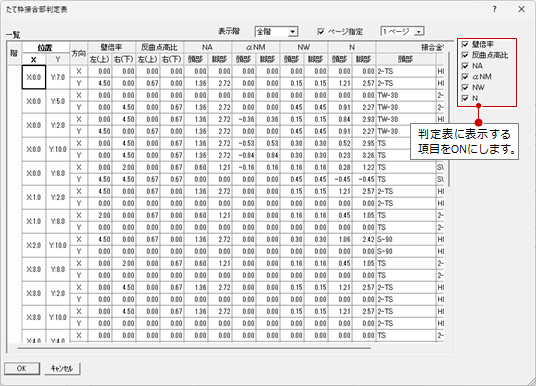
Task: Click the X header under 位置
Action: click(34, 59)
